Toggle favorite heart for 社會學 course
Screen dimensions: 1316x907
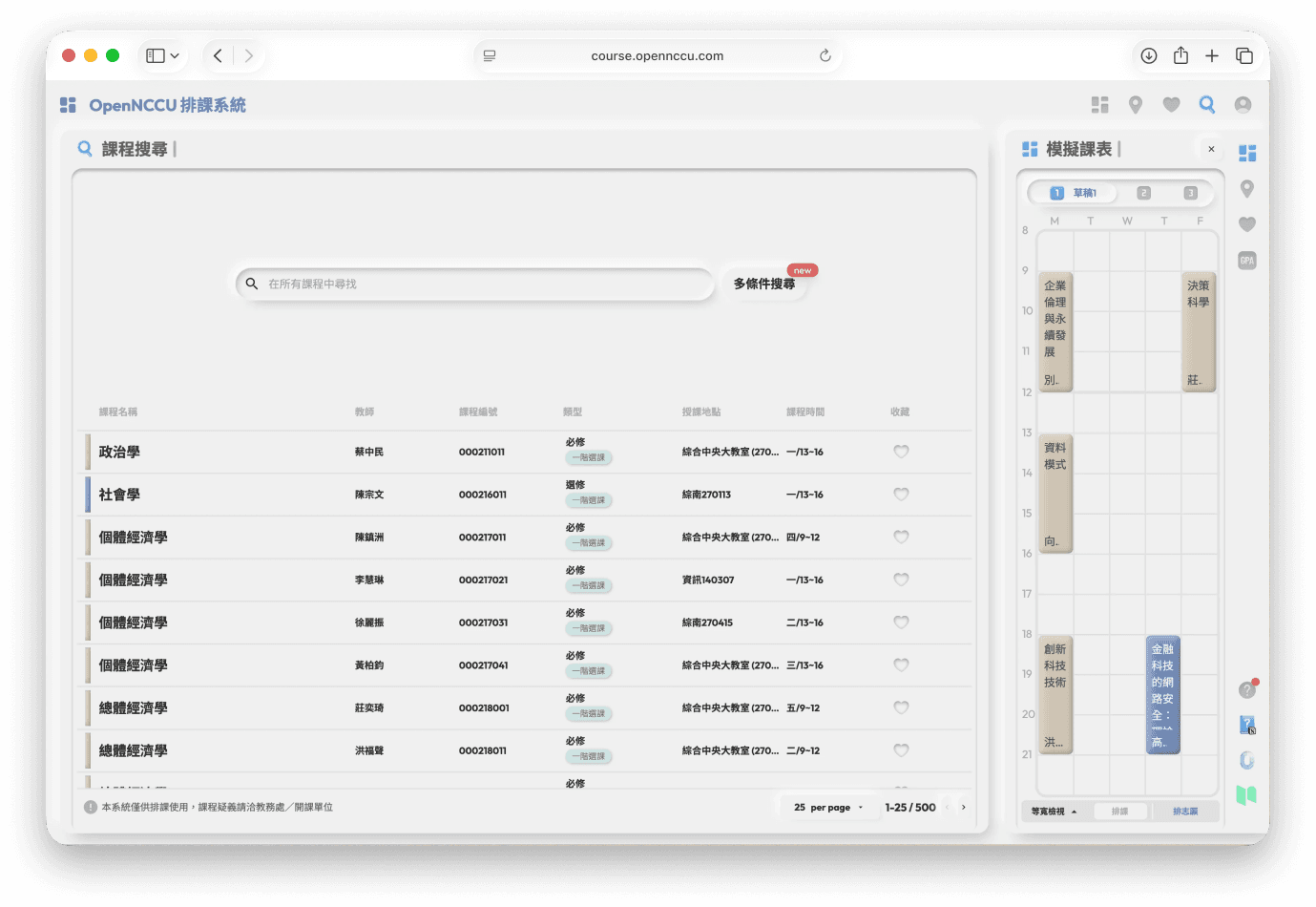pyautogui.click(x=901, y=495)
